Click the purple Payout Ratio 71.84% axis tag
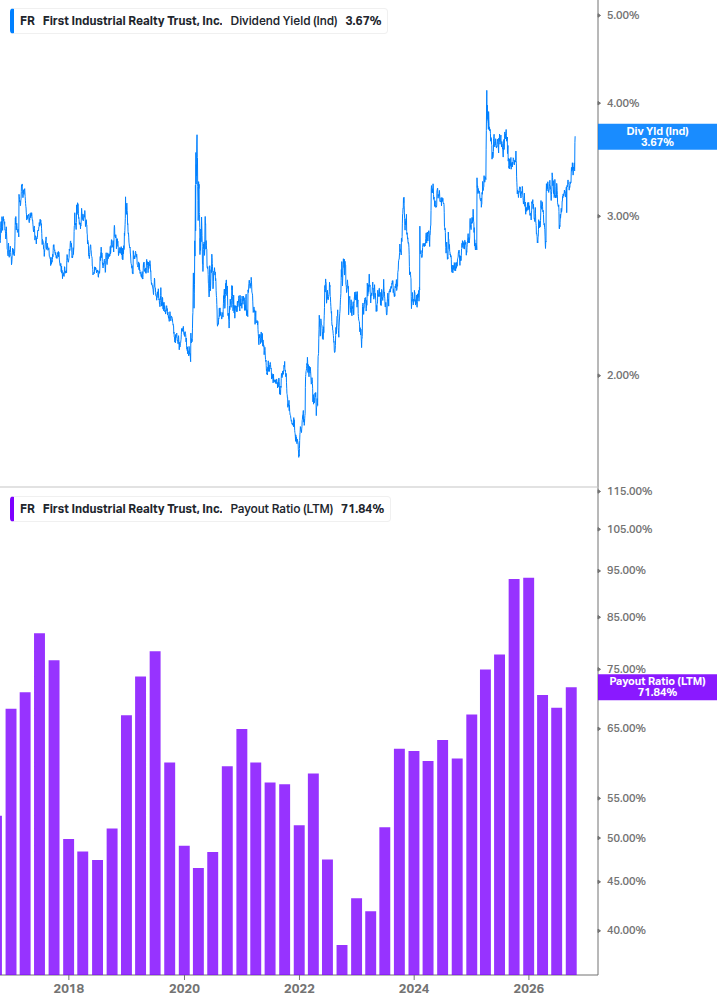The height and width of the screenshot is (1005, 717). tap(657, 686)
